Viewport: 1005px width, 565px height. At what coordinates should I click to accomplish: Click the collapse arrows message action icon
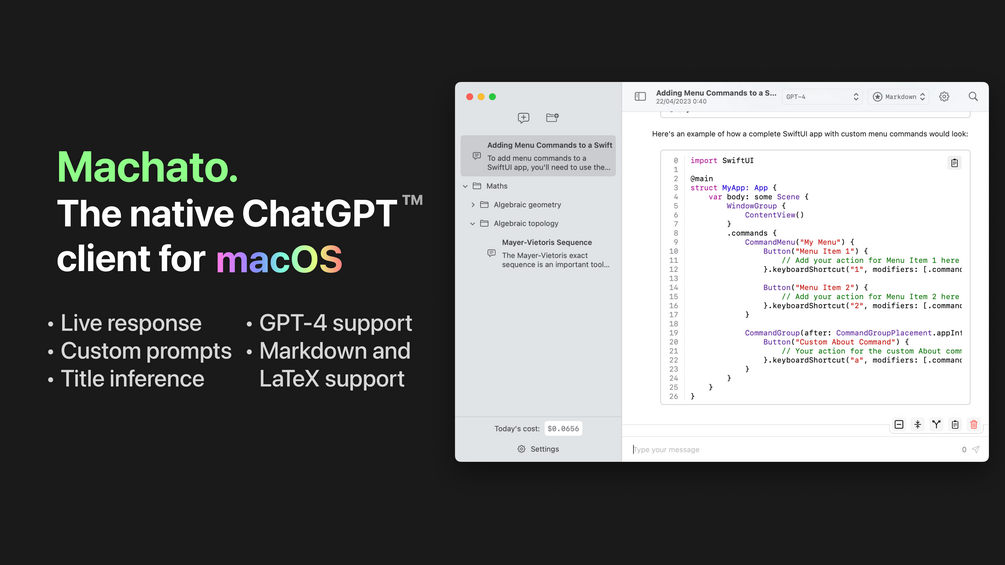918,425
